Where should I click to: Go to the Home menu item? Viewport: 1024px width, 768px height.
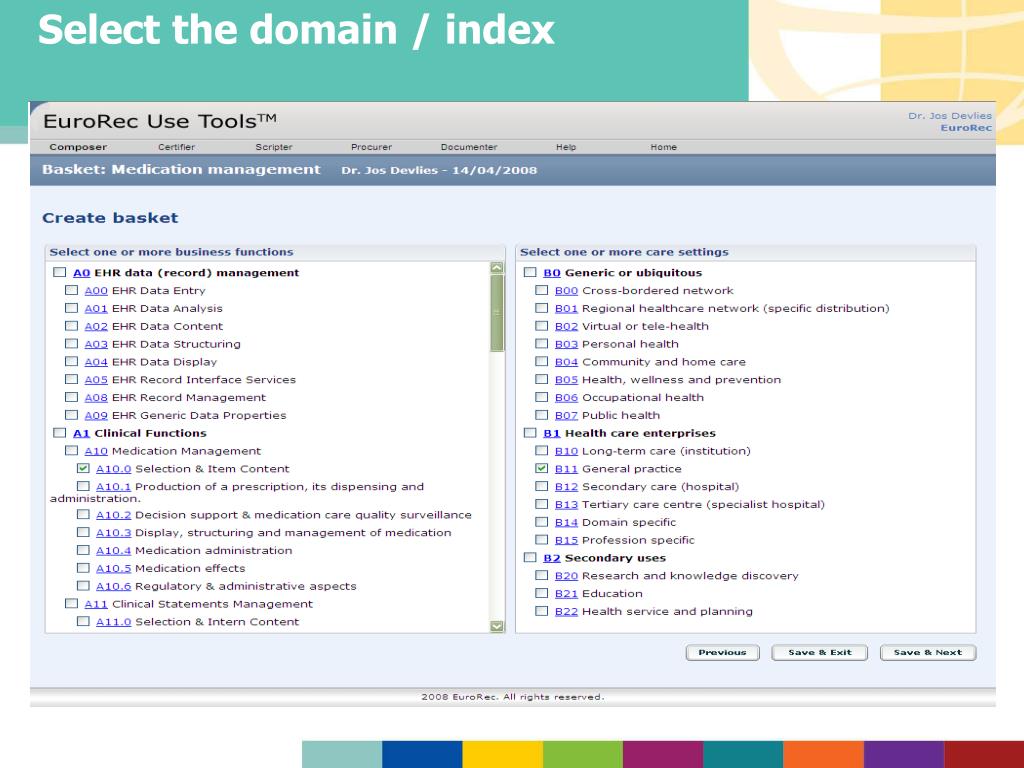(664, 147)
